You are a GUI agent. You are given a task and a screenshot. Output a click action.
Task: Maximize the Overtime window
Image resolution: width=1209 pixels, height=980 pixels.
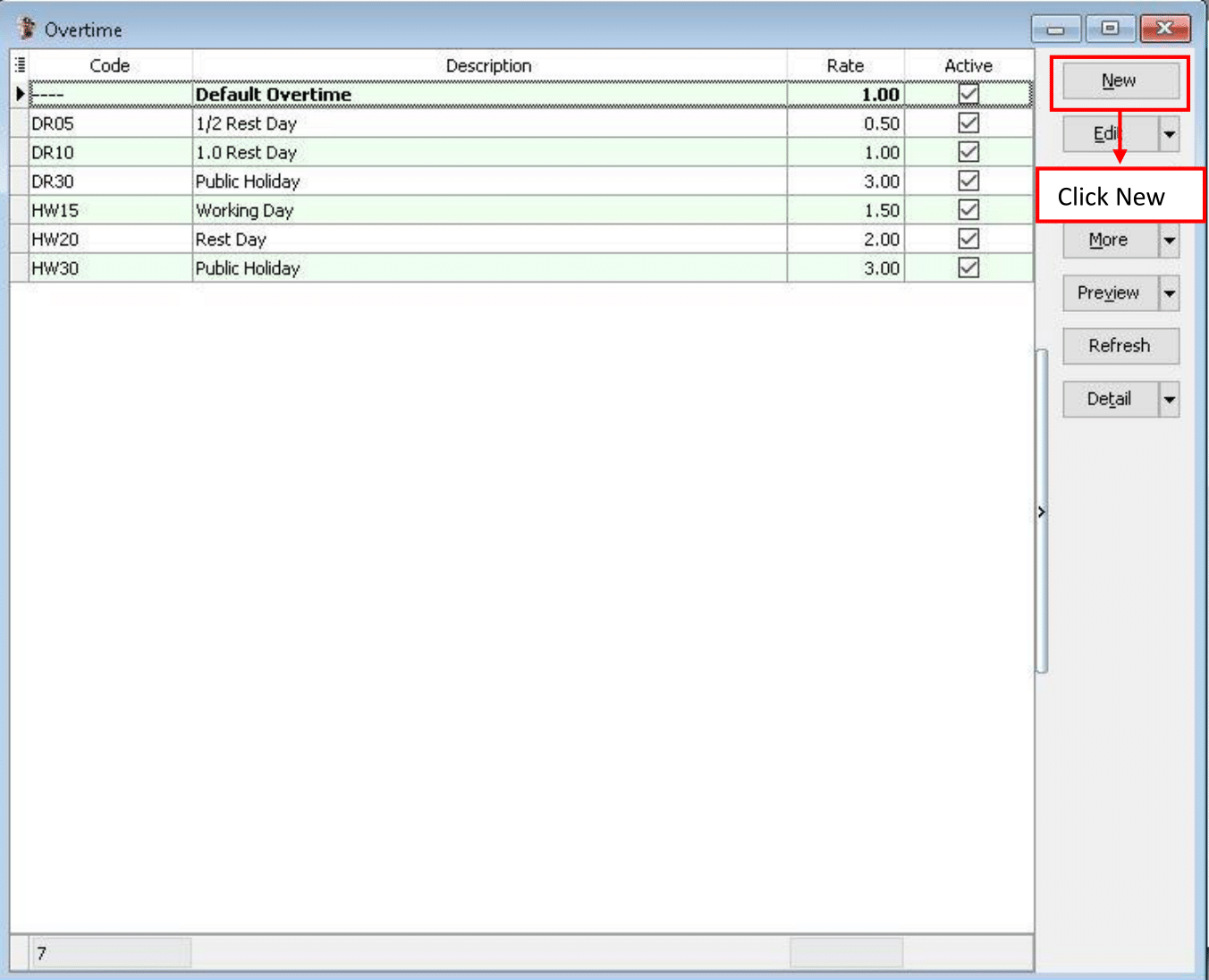1110,29
